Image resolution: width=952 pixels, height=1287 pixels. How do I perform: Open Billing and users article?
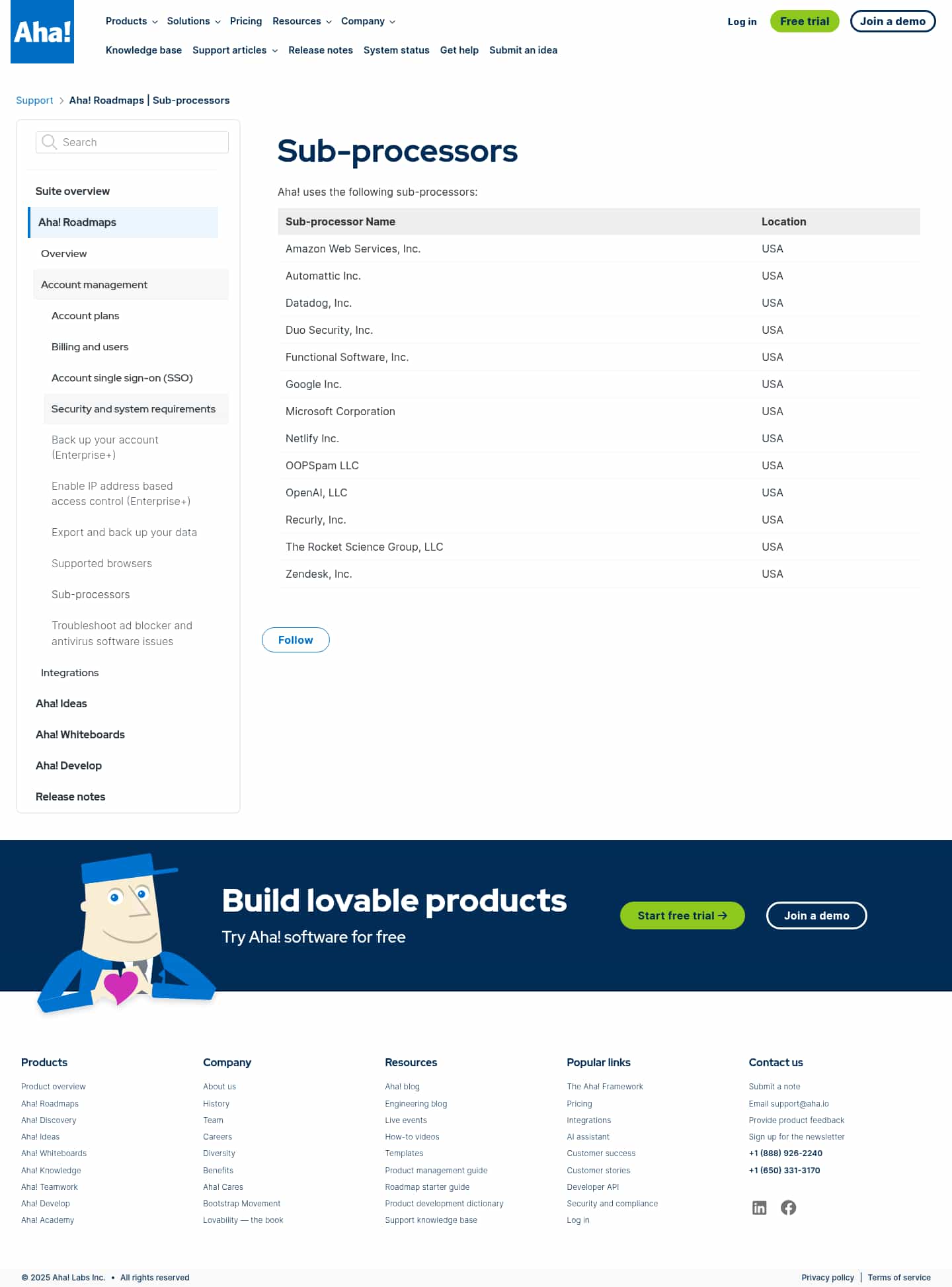(90, 346)
